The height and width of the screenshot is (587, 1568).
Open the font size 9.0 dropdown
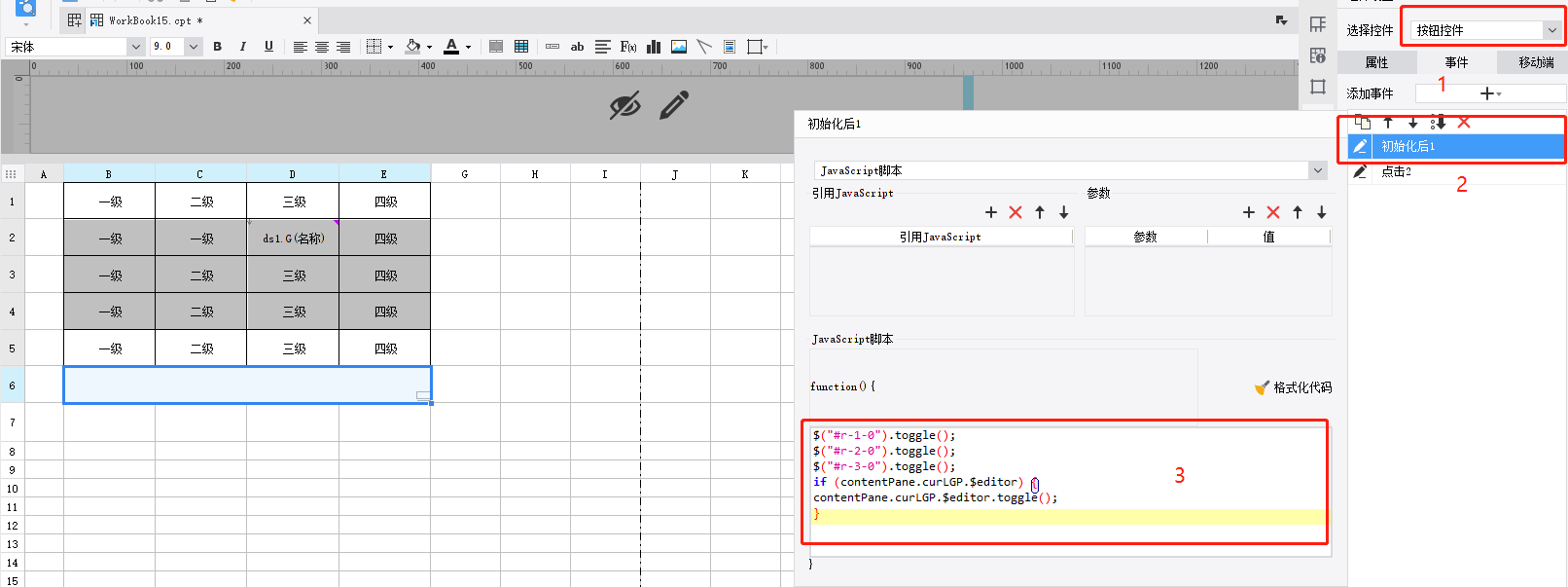[x=194, y=47]
